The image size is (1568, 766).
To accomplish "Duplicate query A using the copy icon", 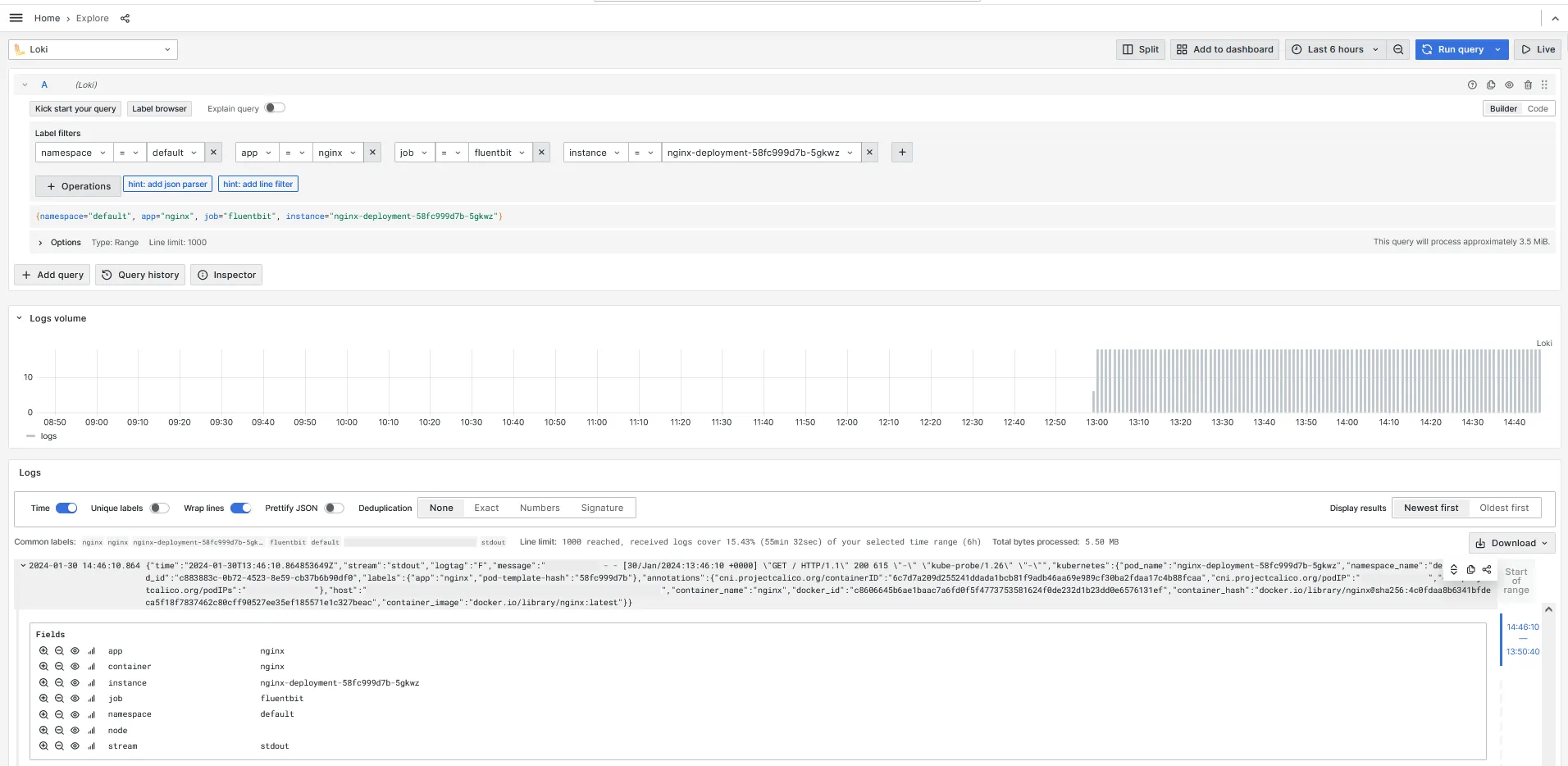I will [1491, 85].
